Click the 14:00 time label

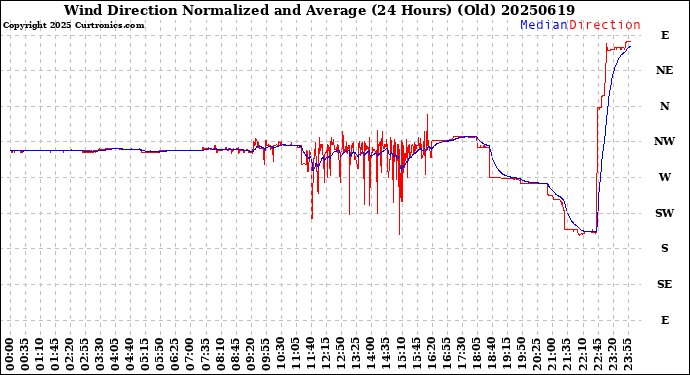coord(371,354)
